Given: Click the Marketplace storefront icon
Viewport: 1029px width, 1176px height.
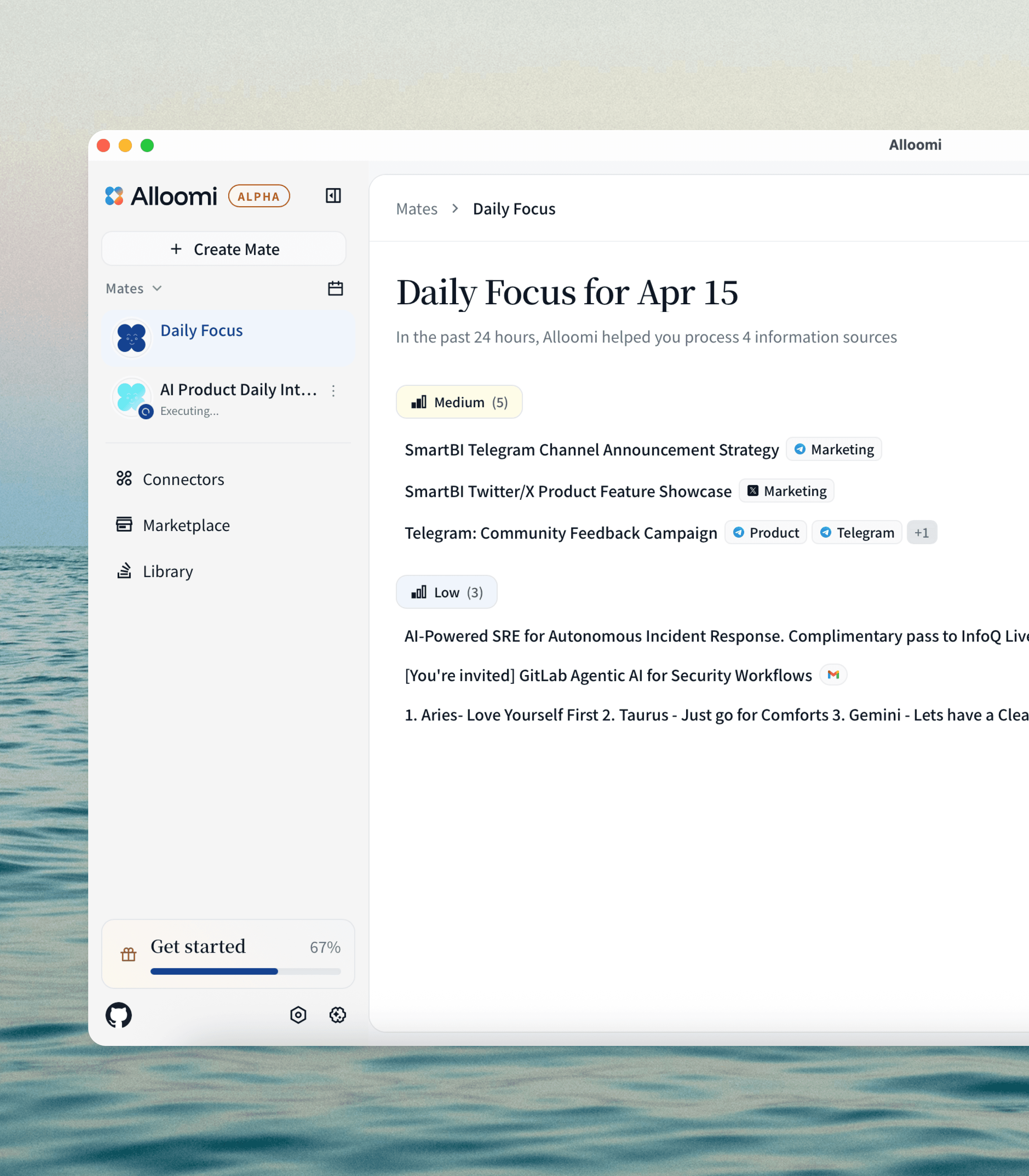Looking at the screenshot, I should point(124,524).
